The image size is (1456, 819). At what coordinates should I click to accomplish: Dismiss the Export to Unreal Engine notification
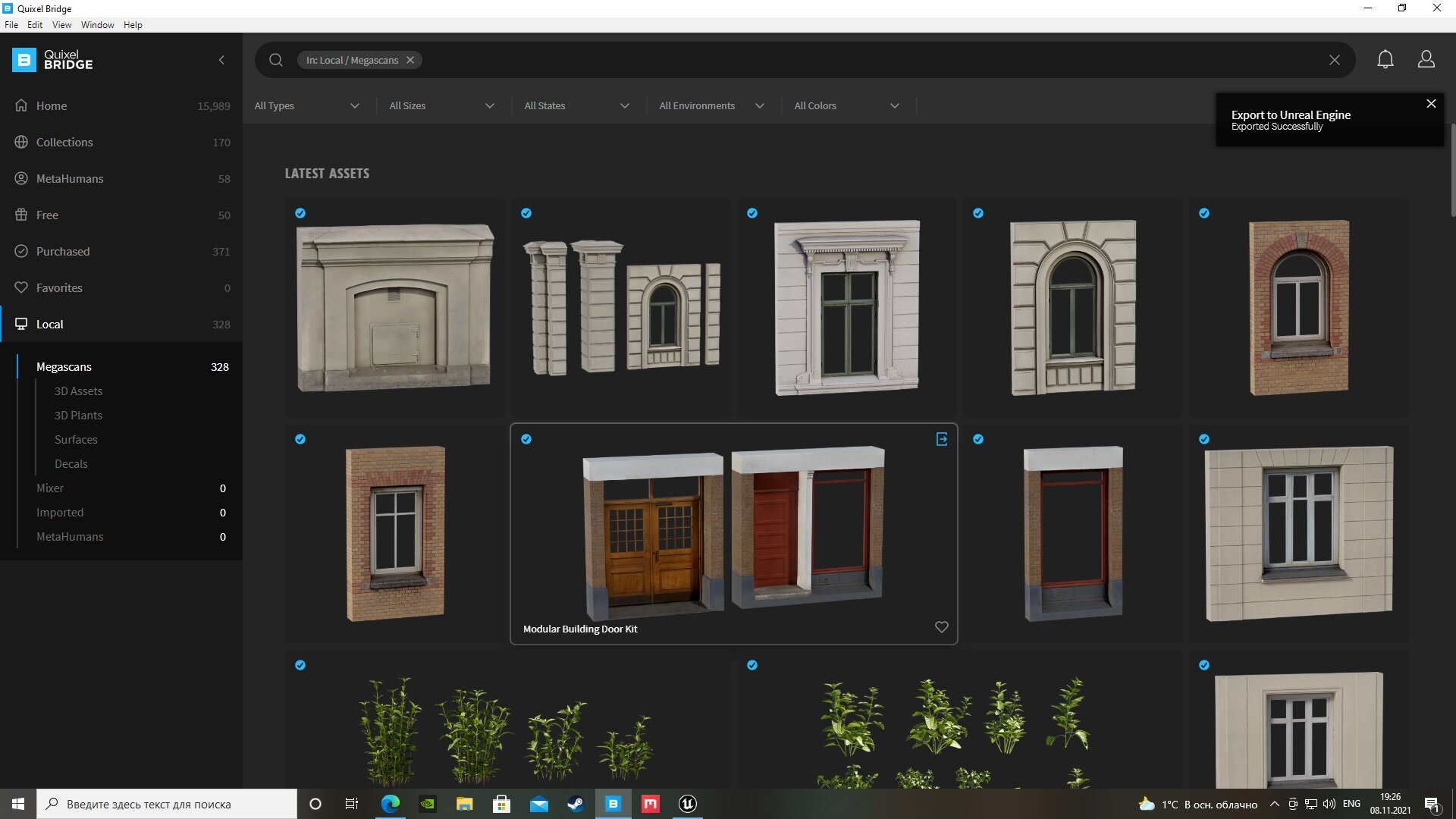pyautogui.click(x=1431, y=104)
